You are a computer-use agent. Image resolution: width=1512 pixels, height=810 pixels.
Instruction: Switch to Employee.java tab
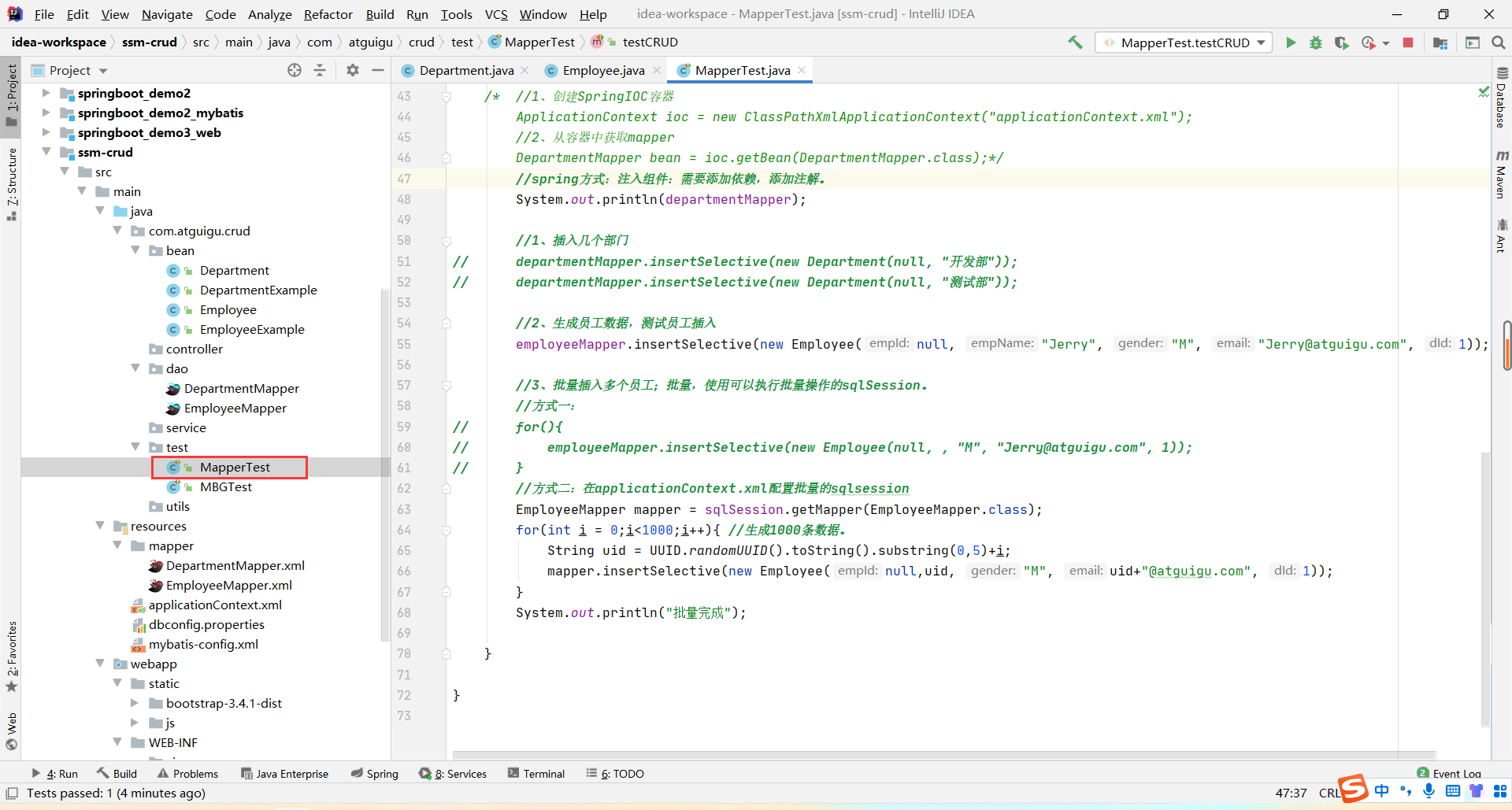(x=603, y=70)
